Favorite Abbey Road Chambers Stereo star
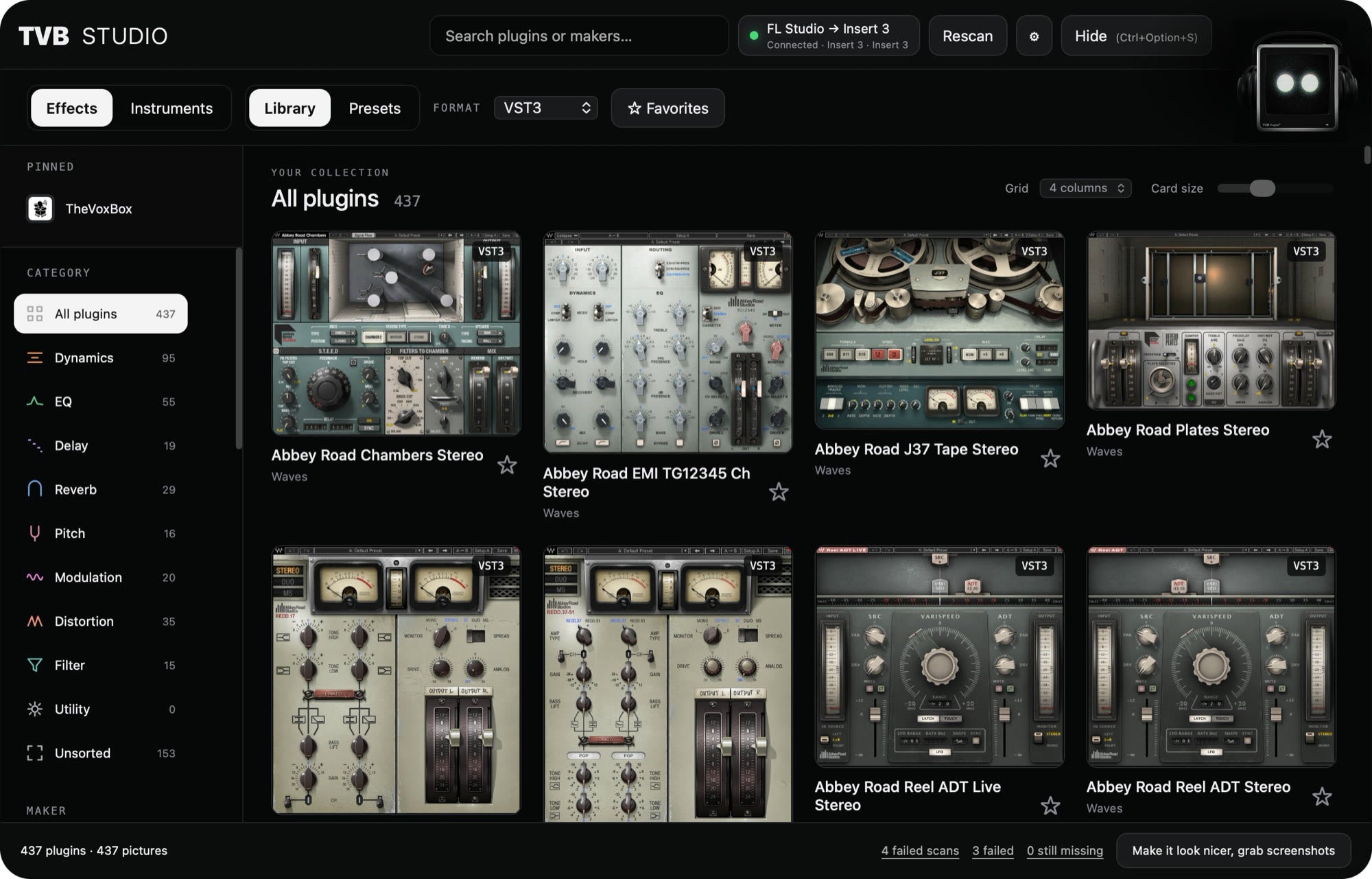This screenshot has width=1372, height=879. pyautogui.click(x=507, y=465)
